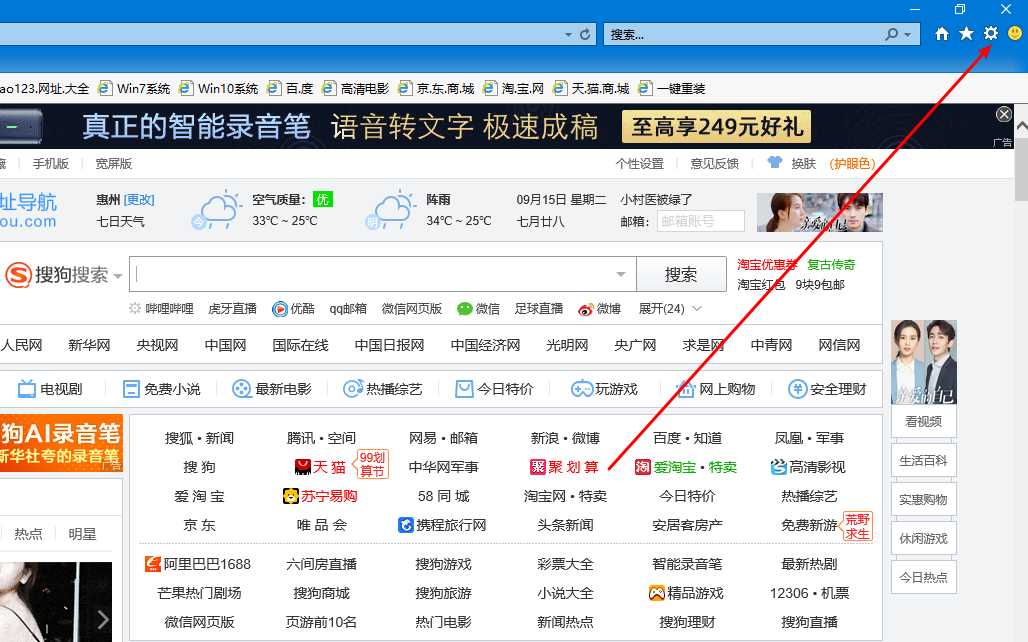Viewport: 1028px width, 642px height.
Task: Open the Sogou search box dropdown arrow
Action: coord(621,273)
